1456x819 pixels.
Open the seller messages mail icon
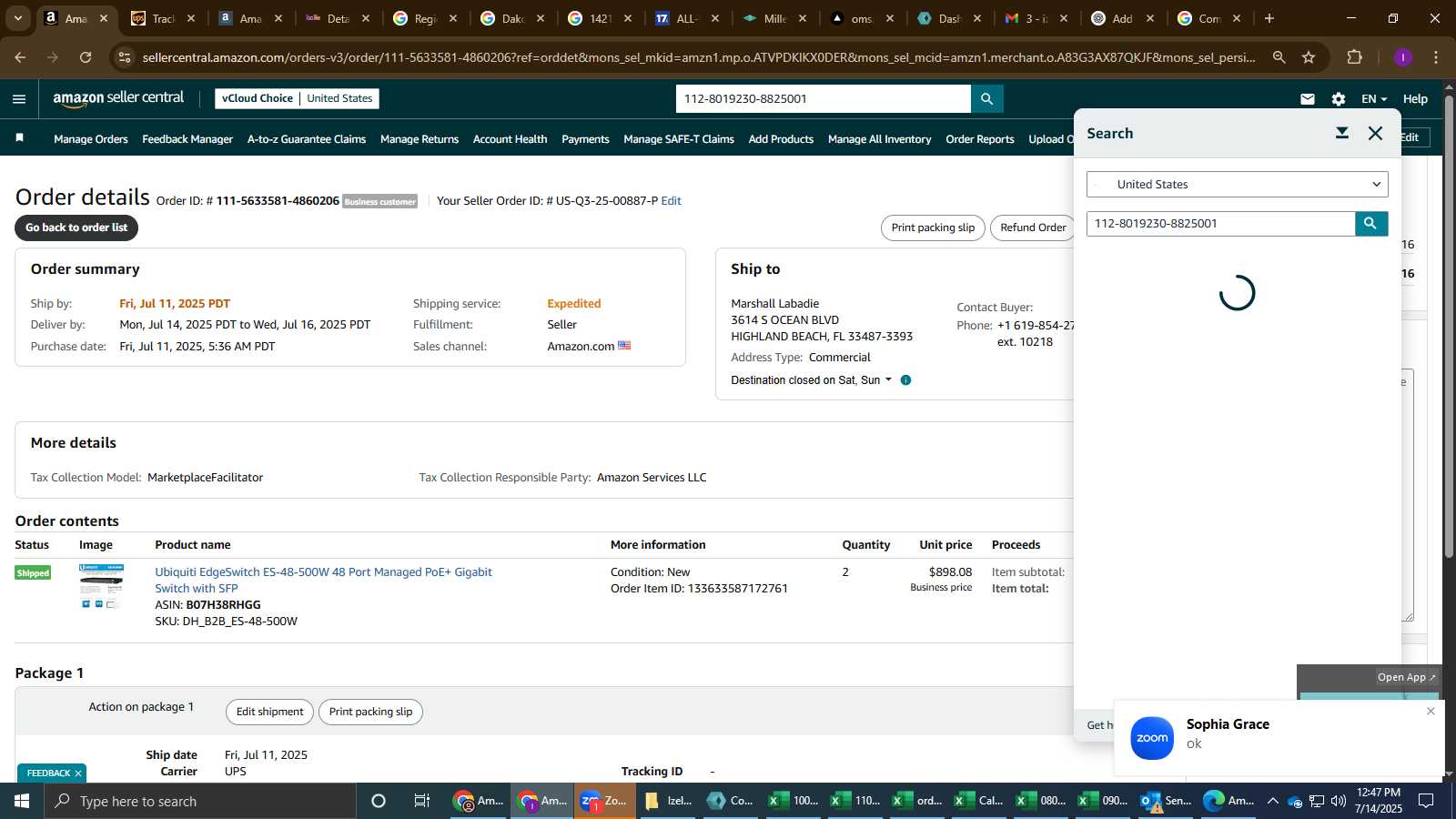pyautogui.click(x=1308, y=99)
